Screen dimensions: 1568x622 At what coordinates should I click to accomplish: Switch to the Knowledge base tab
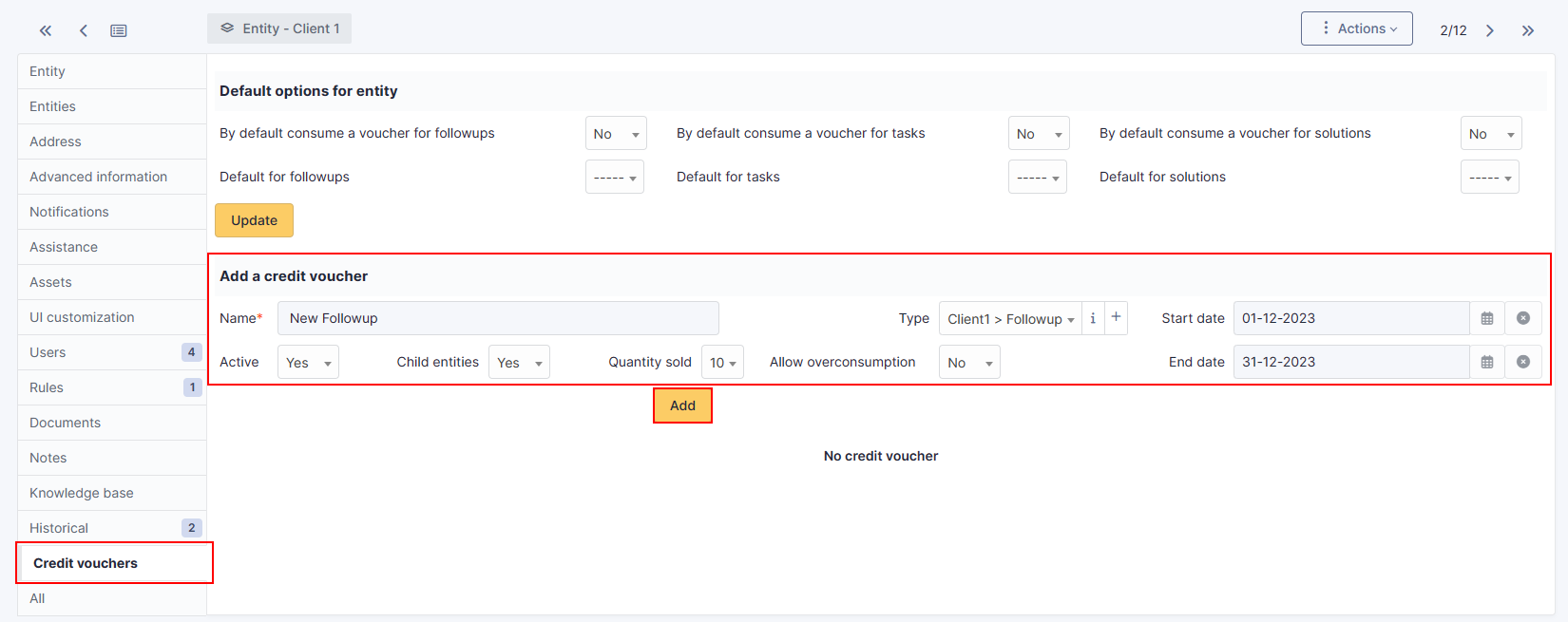click(82, 493)
